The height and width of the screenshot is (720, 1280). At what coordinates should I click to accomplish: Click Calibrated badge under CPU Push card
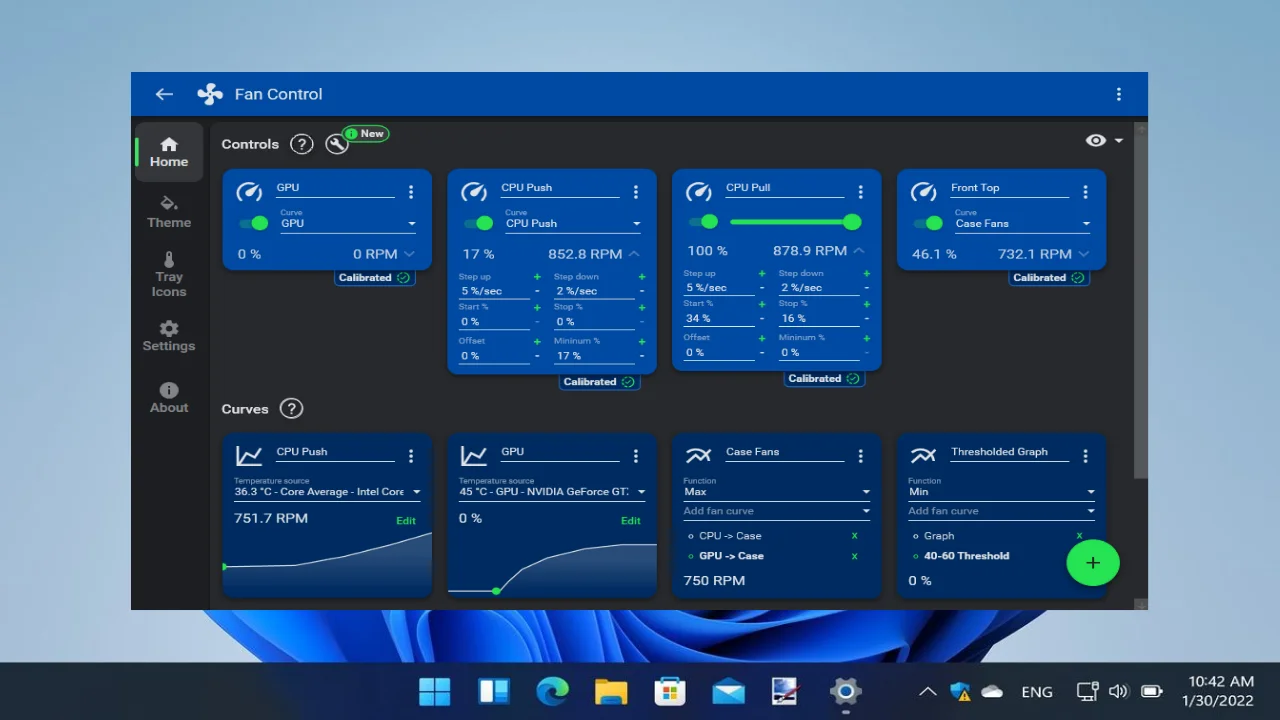pyautogui.click(x=599, y=382)
